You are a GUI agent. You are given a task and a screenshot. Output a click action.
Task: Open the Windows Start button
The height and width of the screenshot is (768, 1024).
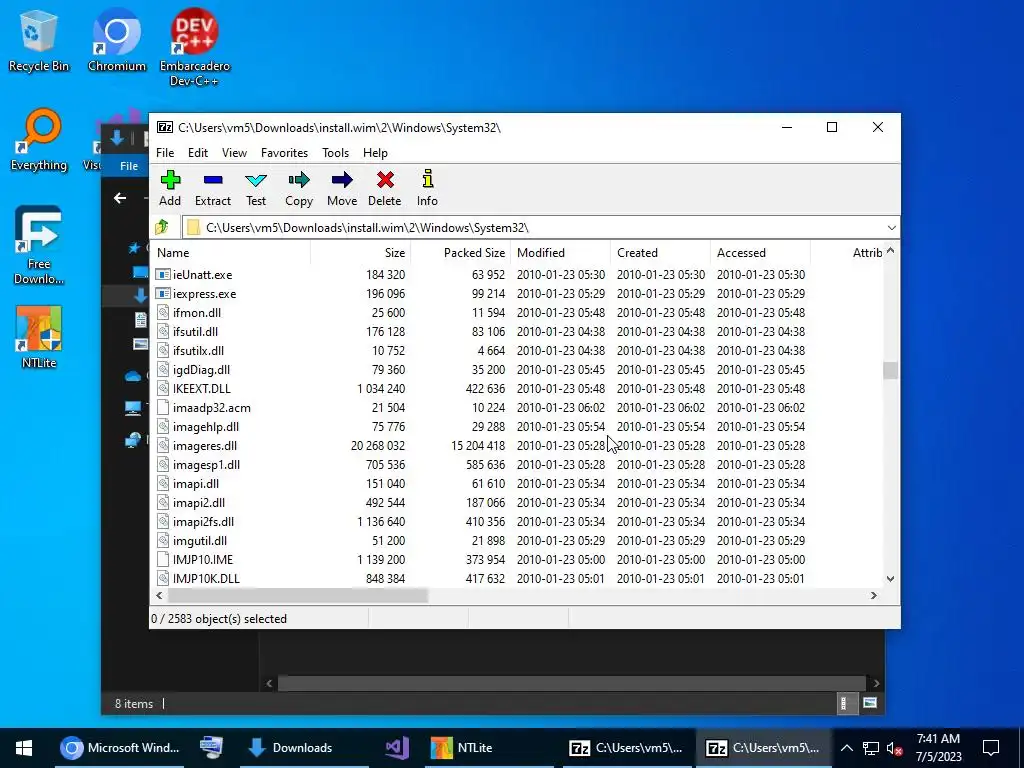point(24,748)
